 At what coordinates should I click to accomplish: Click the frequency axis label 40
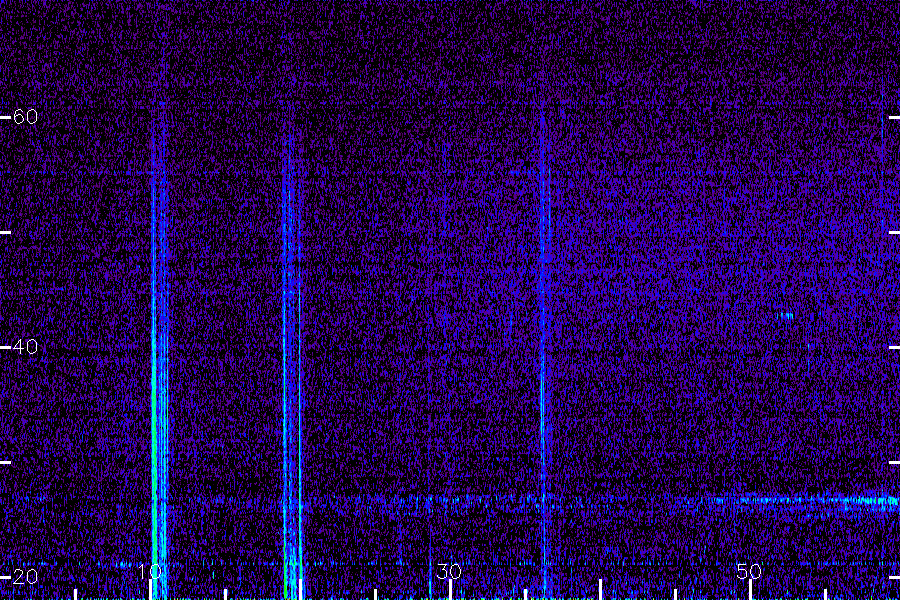click(25, 347)
